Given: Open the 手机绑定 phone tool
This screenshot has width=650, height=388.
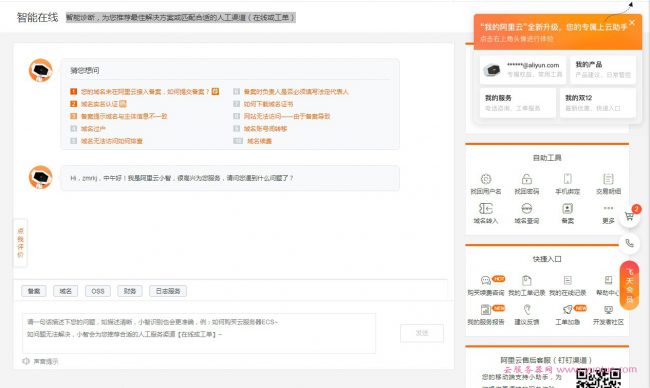Looking at the screenshot, I should [568, 184].
